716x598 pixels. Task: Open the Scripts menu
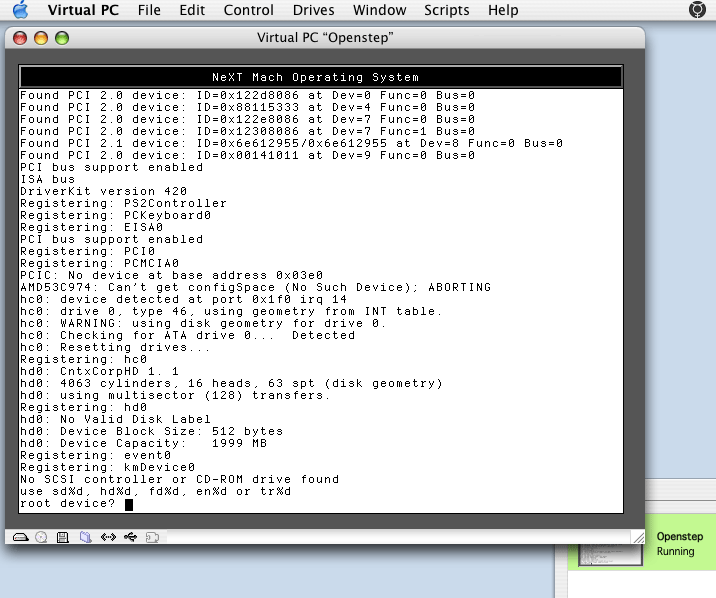[x=447, y=10]
